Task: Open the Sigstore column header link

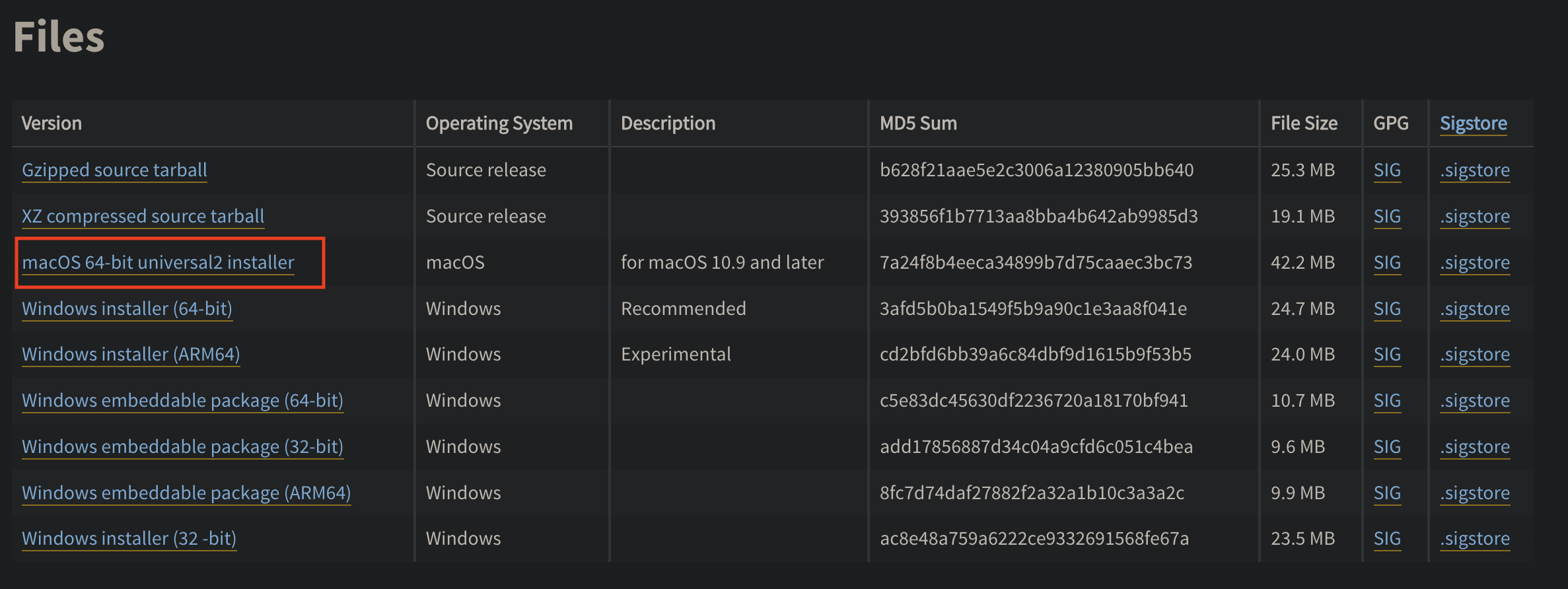Action: [x=1473, y=123]
